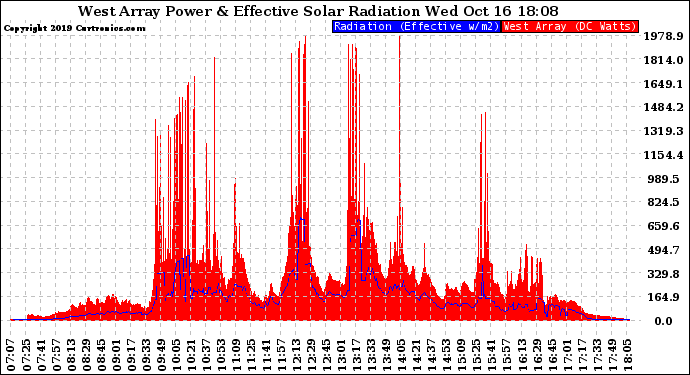The image size is (690, 375).
Task: Click the 08:13 time axis label
Action: tap(72, 355)
